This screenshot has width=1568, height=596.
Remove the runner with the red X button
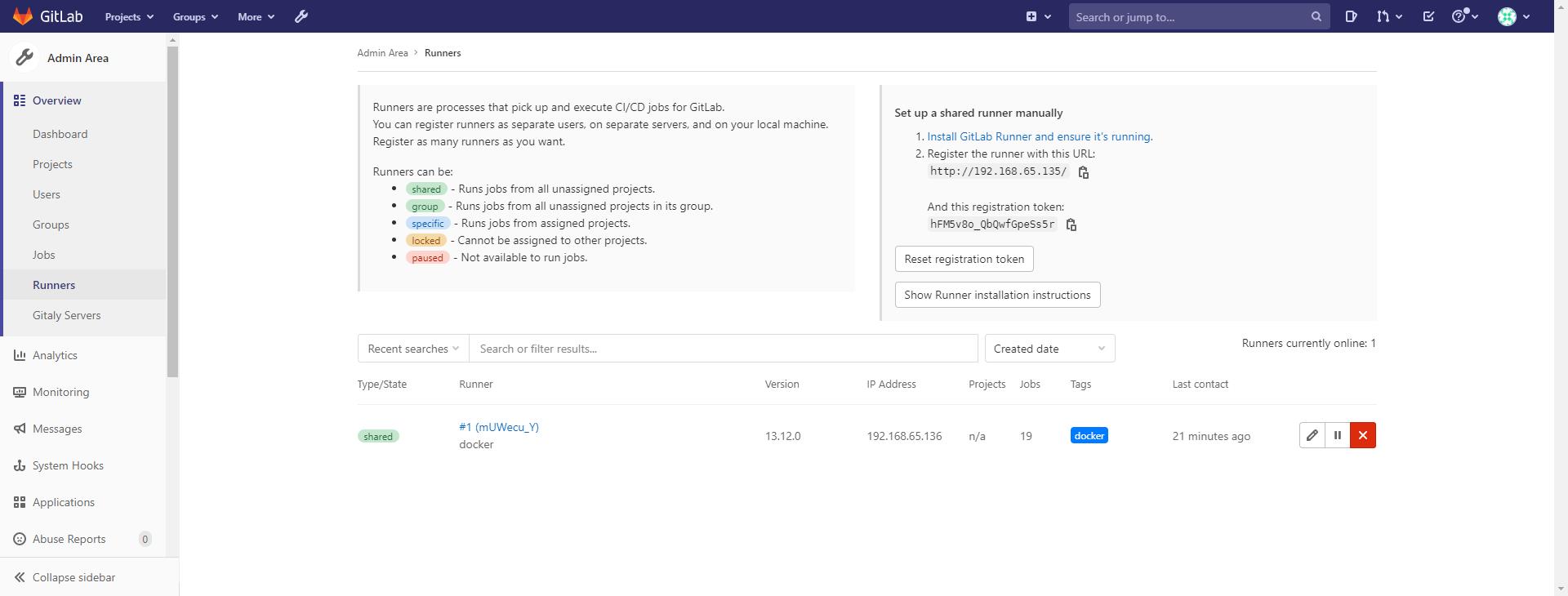click(x=1362, y=435)
